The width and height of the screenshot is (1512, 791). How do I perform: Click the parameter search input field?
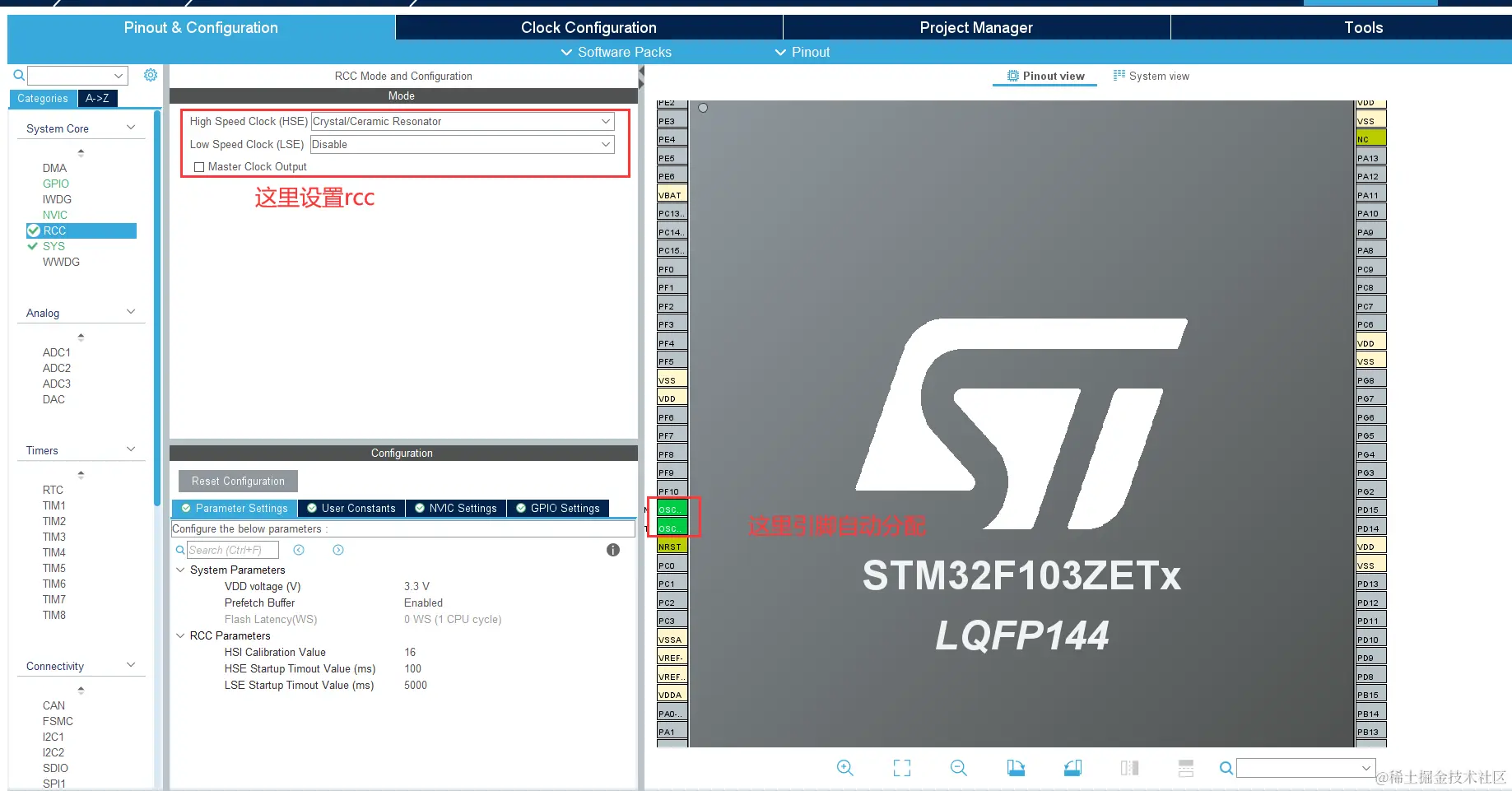click(x=233, y=550)
